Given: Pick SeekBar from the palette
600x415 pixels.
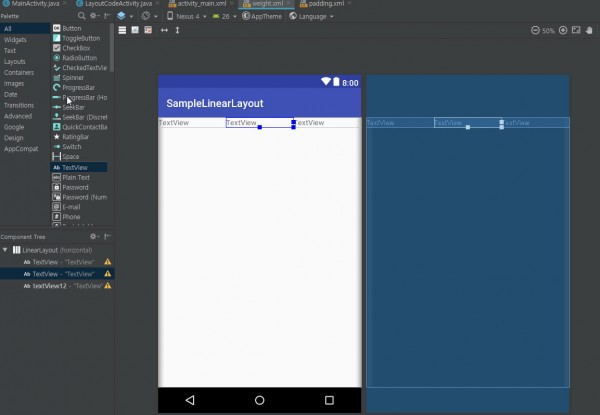Looking at the screenshot, I should pyautogui.click(x=80, y=107).
